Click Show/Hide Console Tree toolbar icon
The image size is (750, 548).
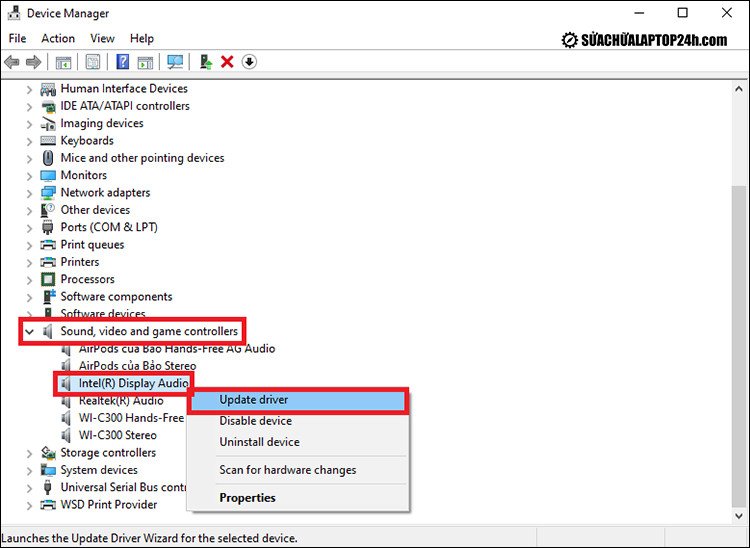coord(63,62)
